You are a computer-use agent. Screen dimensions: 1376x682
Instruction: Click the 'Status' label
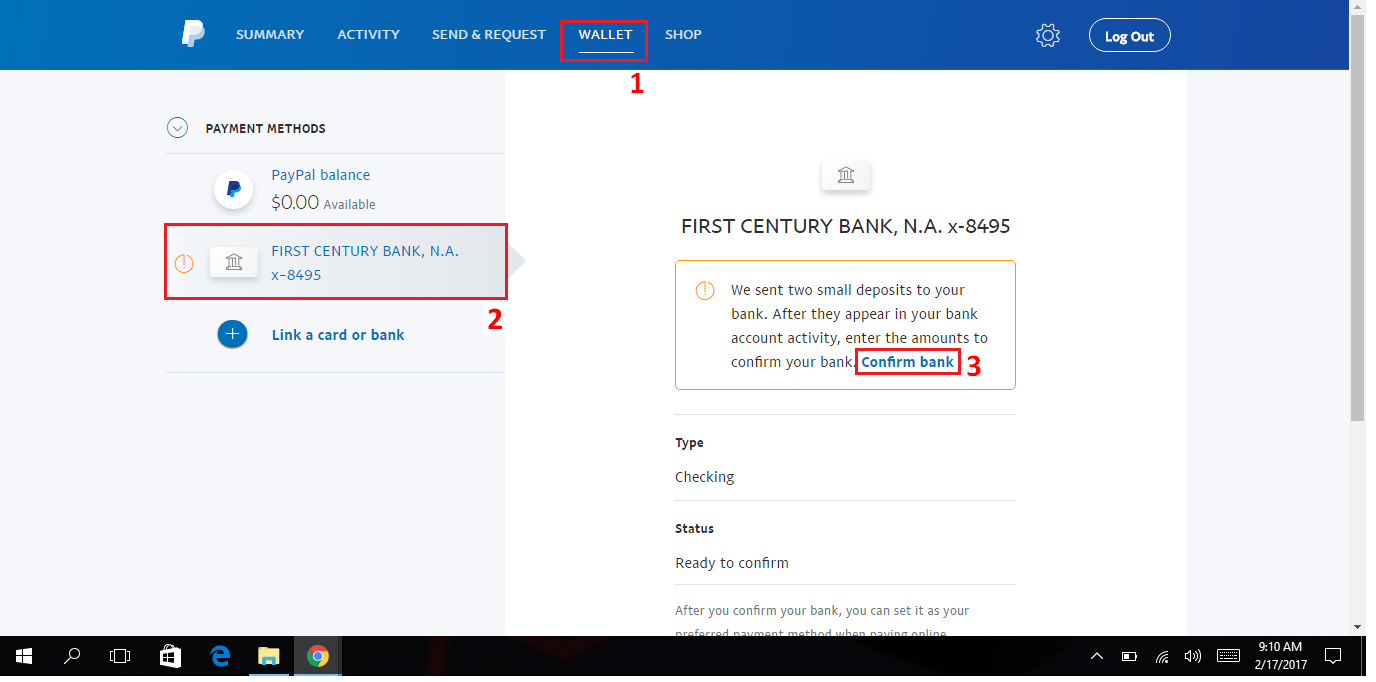click(694, 528)
